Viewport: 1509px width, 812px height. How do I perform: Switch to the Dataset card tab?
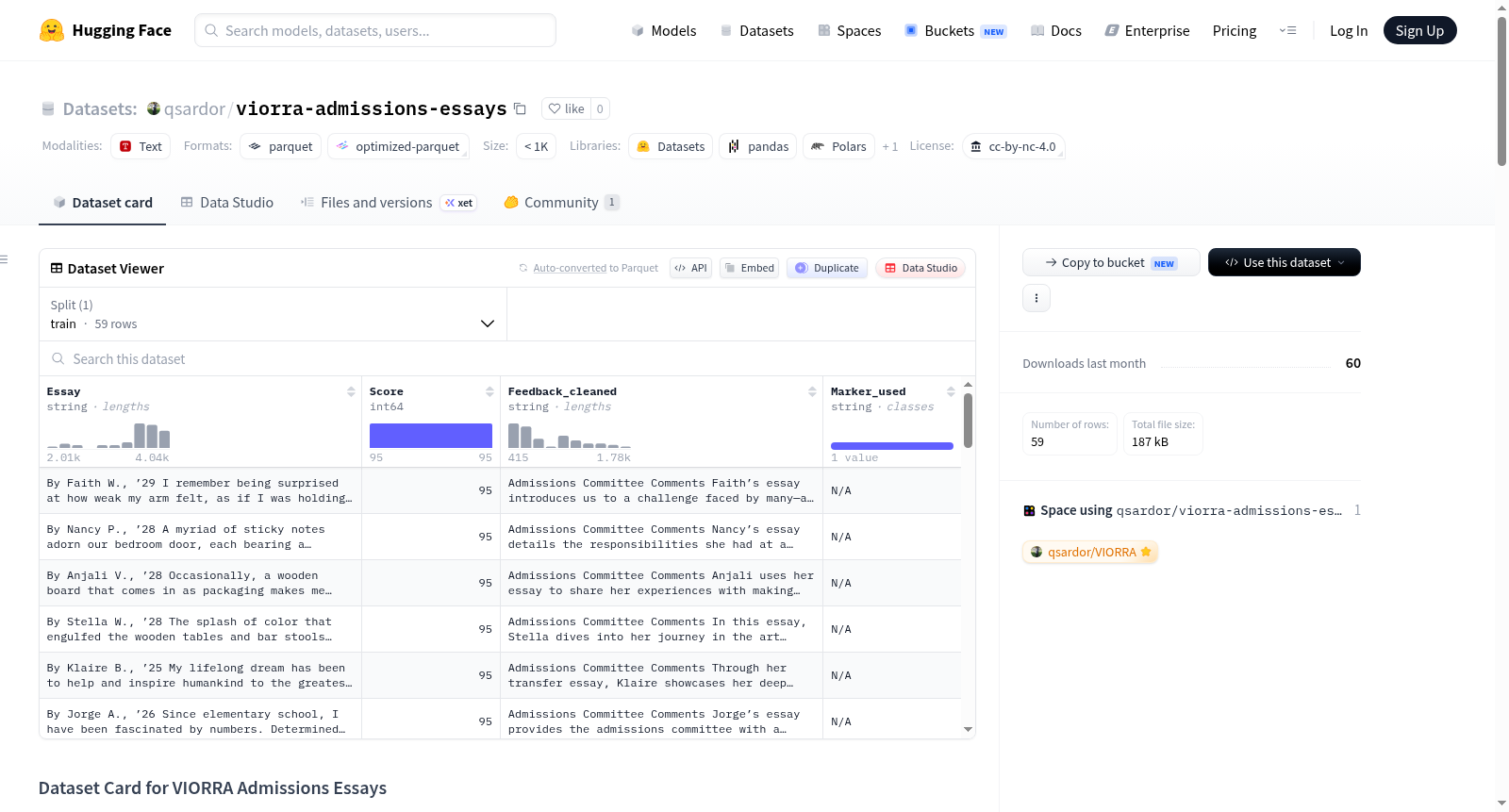click(x=102, y=203)
